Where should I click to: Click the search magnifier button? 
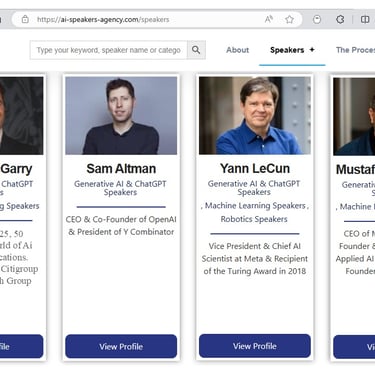point(196,50)
